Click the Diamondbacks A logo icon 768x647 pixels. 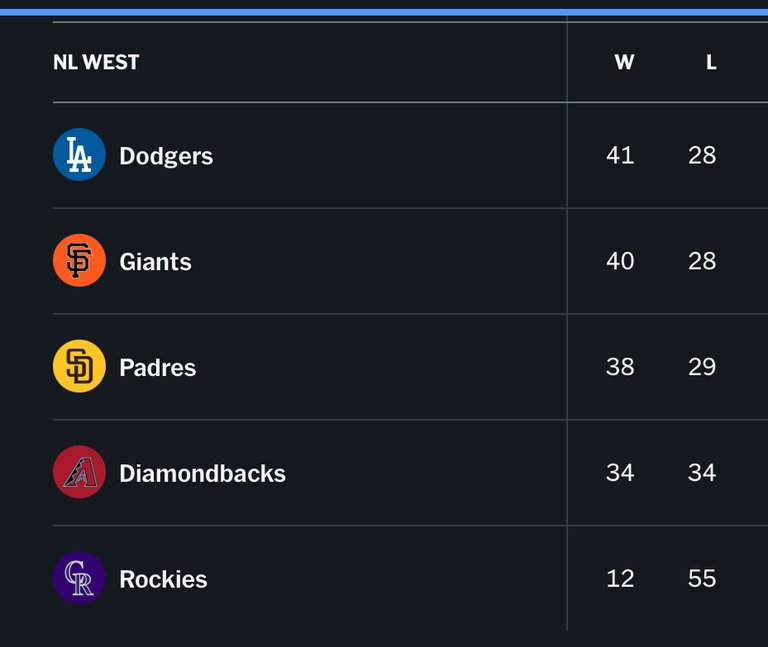pyautogui.click(x=79, y=472)
